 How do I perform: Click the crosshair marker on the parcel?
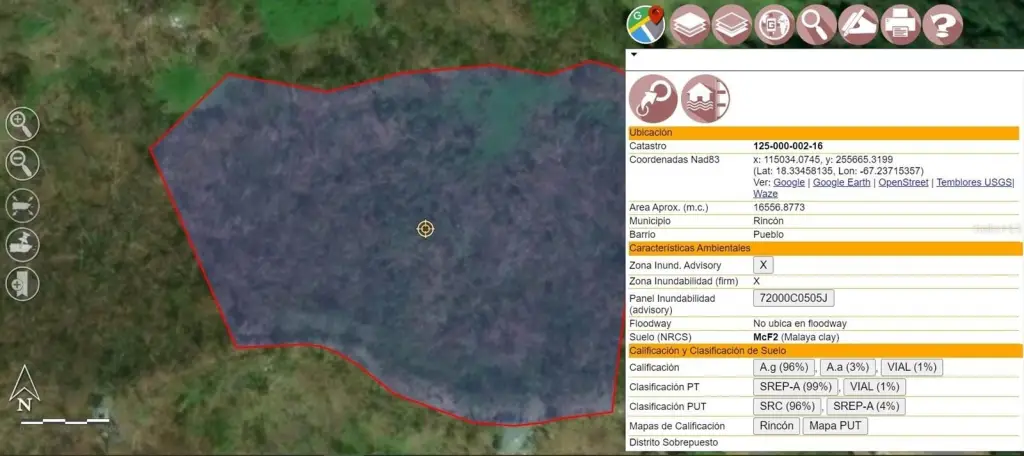426,229
